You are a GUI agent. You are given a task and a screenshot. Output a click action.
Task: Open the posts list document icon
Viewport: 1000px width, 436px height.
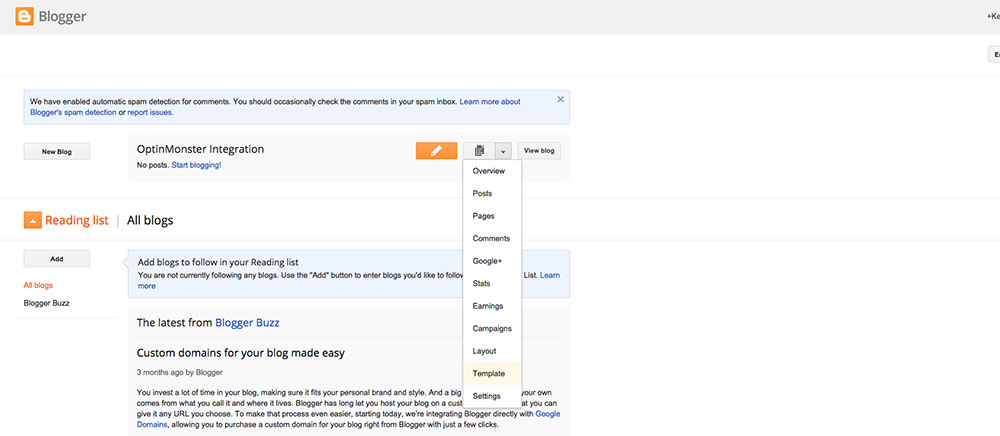[x=479, y=151]
